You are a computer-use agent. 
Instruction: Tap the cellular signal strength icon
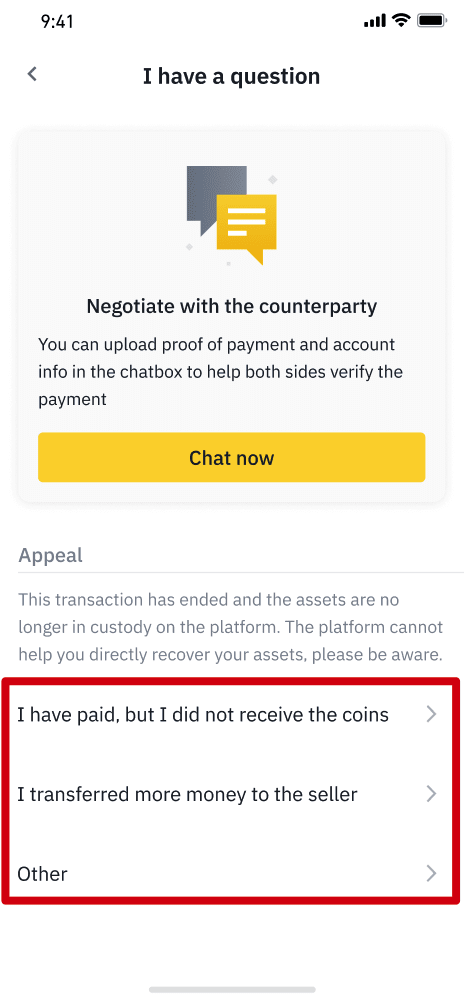(x=376, y=21)
